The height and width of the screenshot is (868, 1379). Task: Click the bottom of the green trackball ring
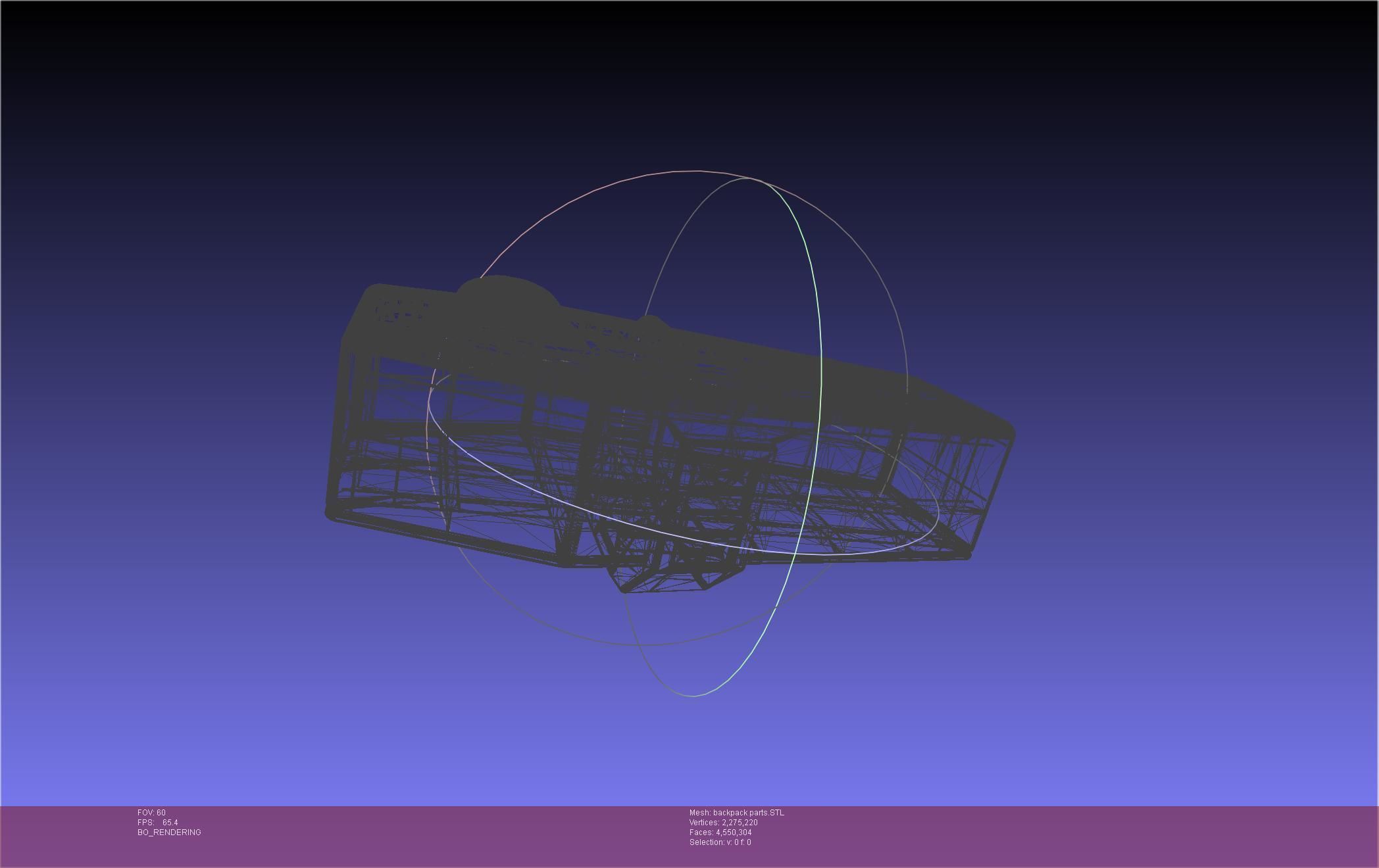pos(694,695)
